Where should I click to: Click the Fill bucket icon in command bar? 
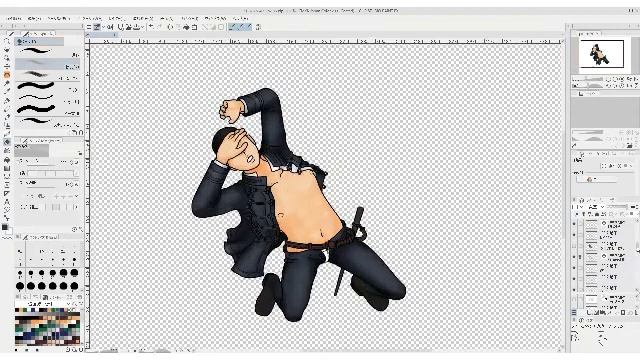(186, 27)
